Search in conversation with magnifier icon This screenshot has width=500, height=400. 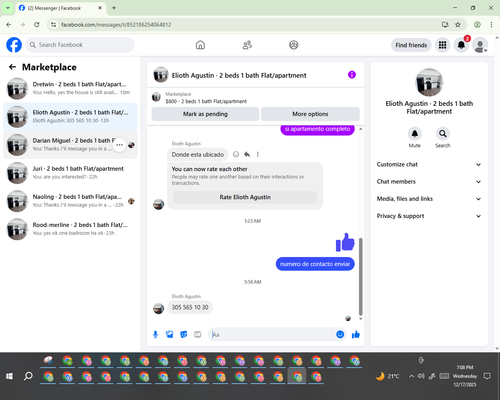pyautogui.click(x=443, y=134)
